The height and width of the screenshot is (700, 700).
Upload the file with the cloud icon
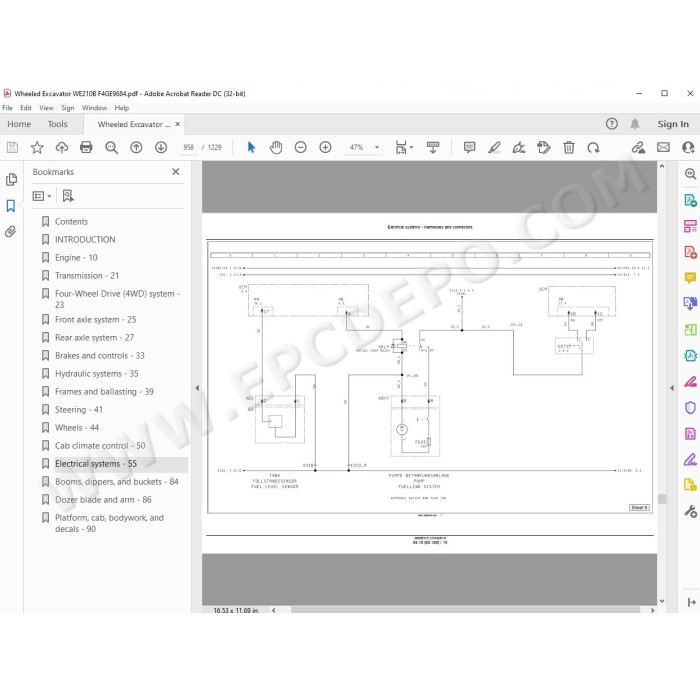tap(62, 147)
